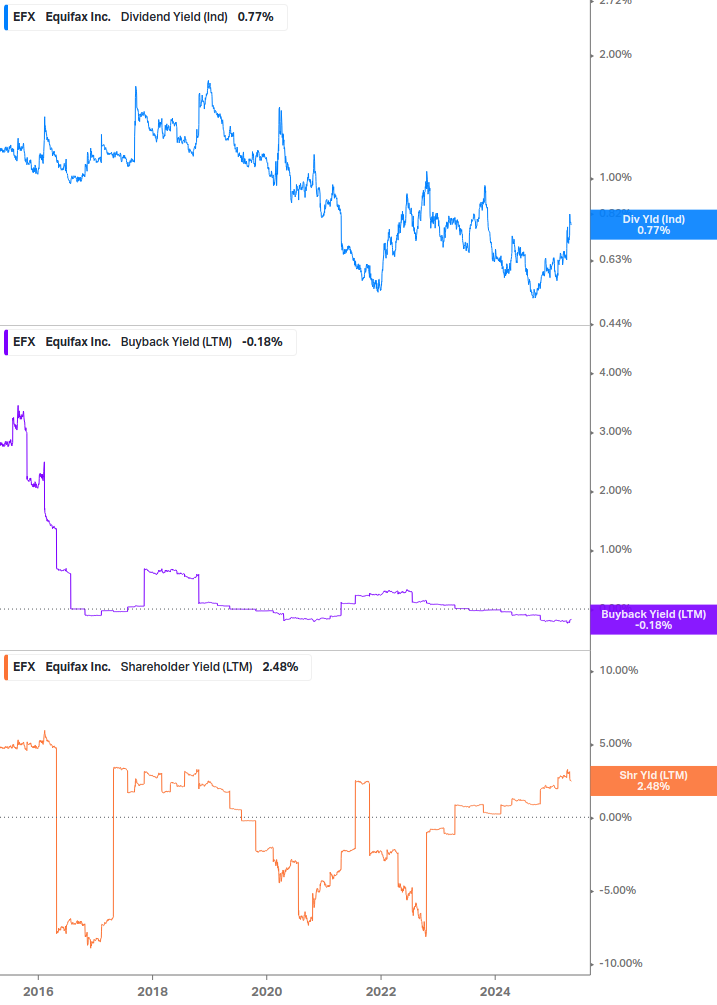Click the Shareholder Yield (LTM) legend label
The height and width of the screenshot is (1005, 717).
pos(186,667)
